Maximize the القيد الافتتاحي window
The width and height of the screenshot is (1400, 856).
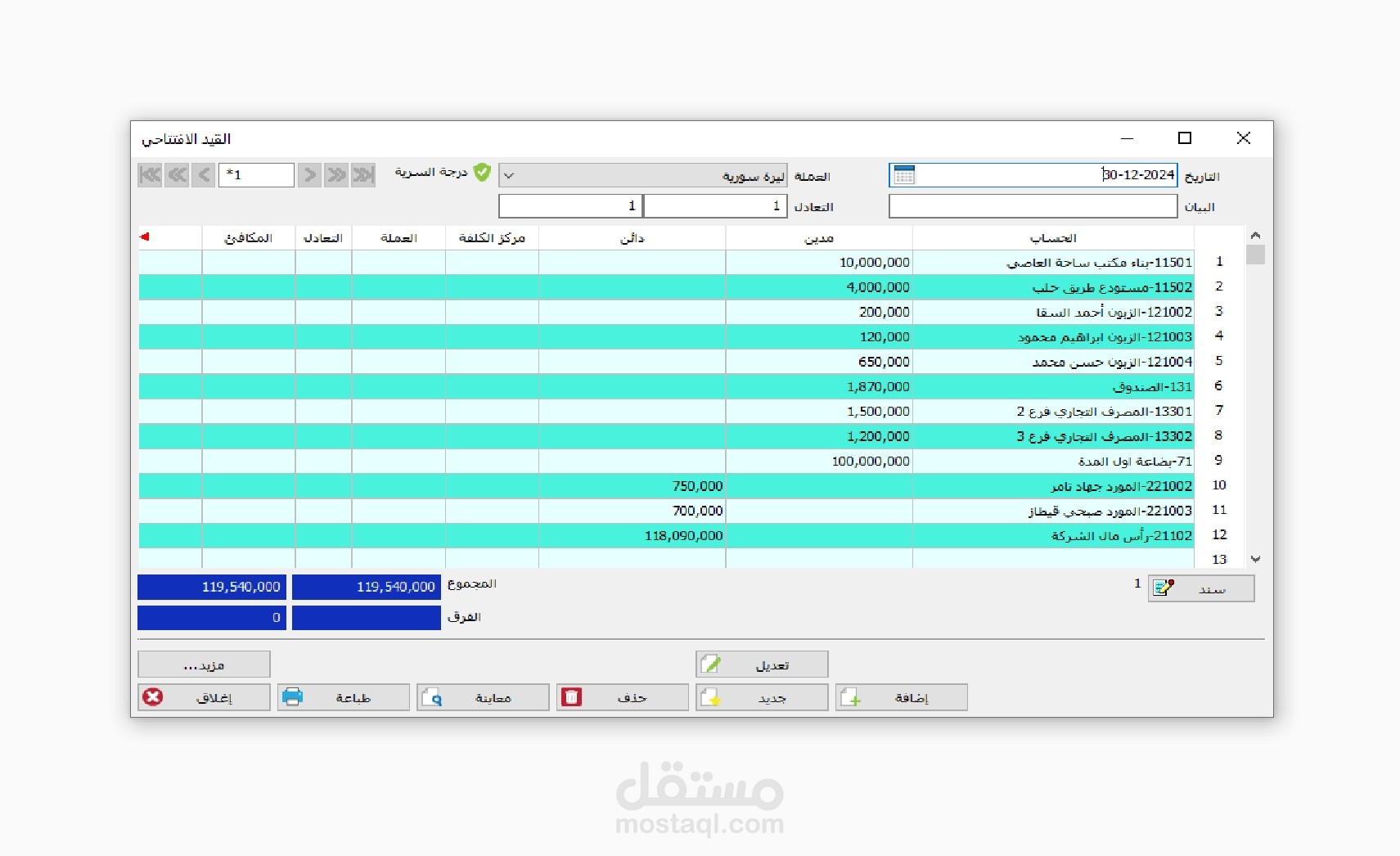point(1184,138)
